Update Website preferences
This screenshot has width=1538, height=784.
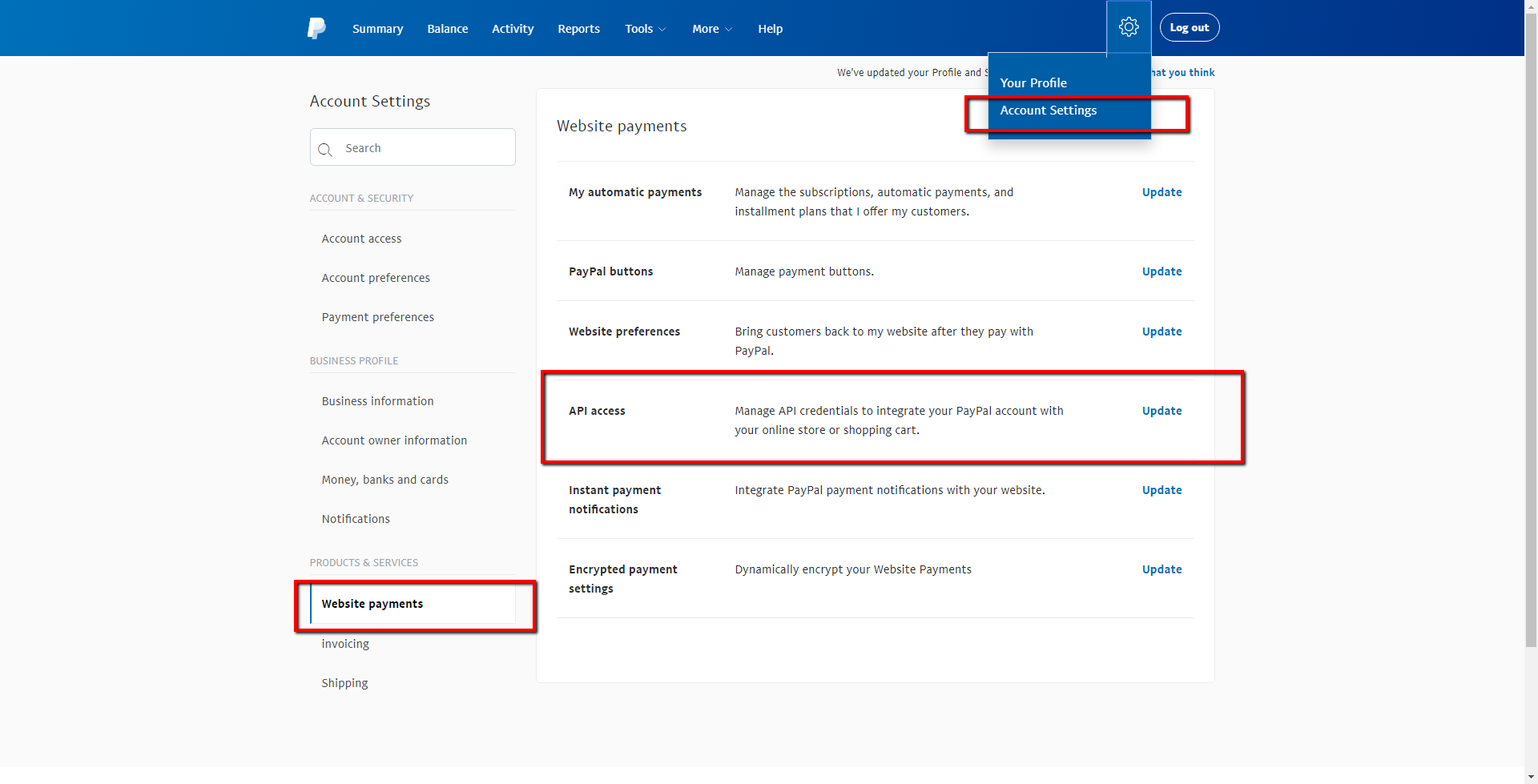(1162, 332)
